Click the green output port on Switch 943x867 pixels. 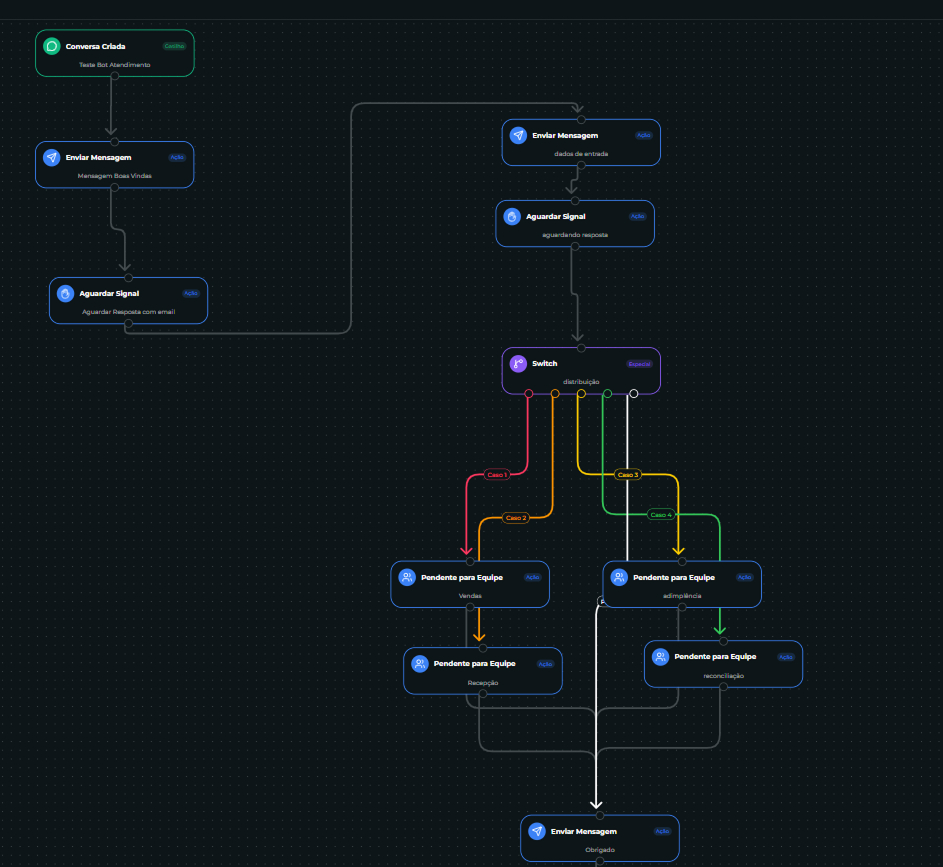pos(607,394)
